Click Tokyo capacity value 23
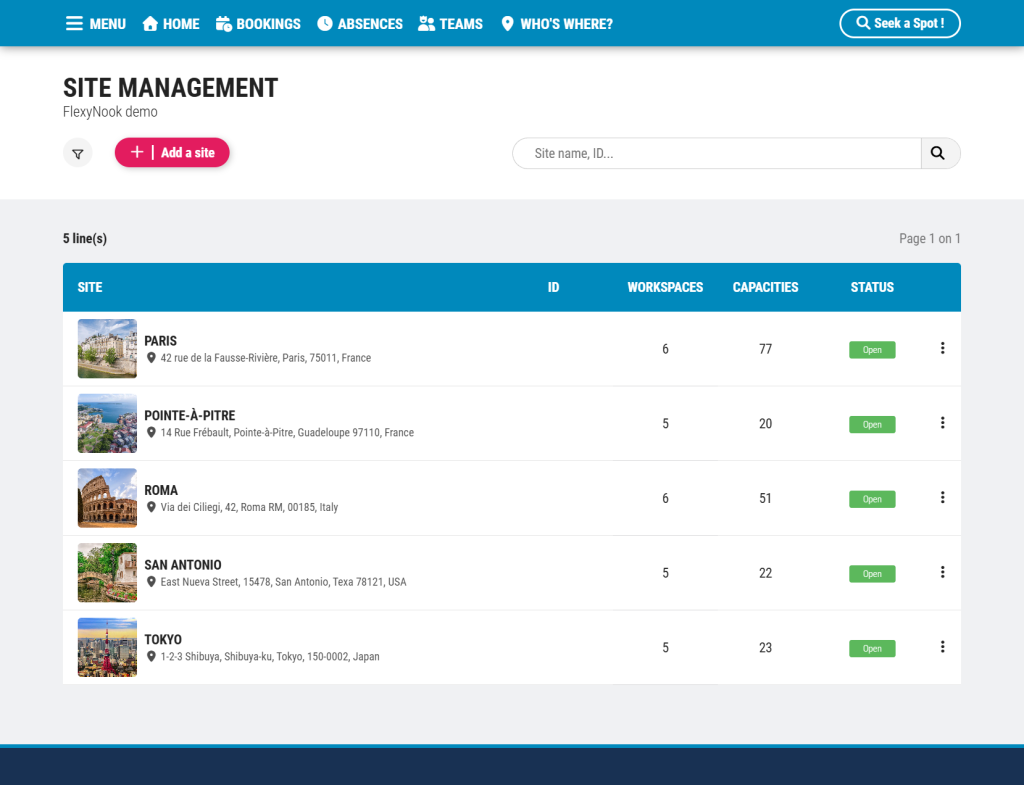This screenshot has height=785, width=1024. 765,648
